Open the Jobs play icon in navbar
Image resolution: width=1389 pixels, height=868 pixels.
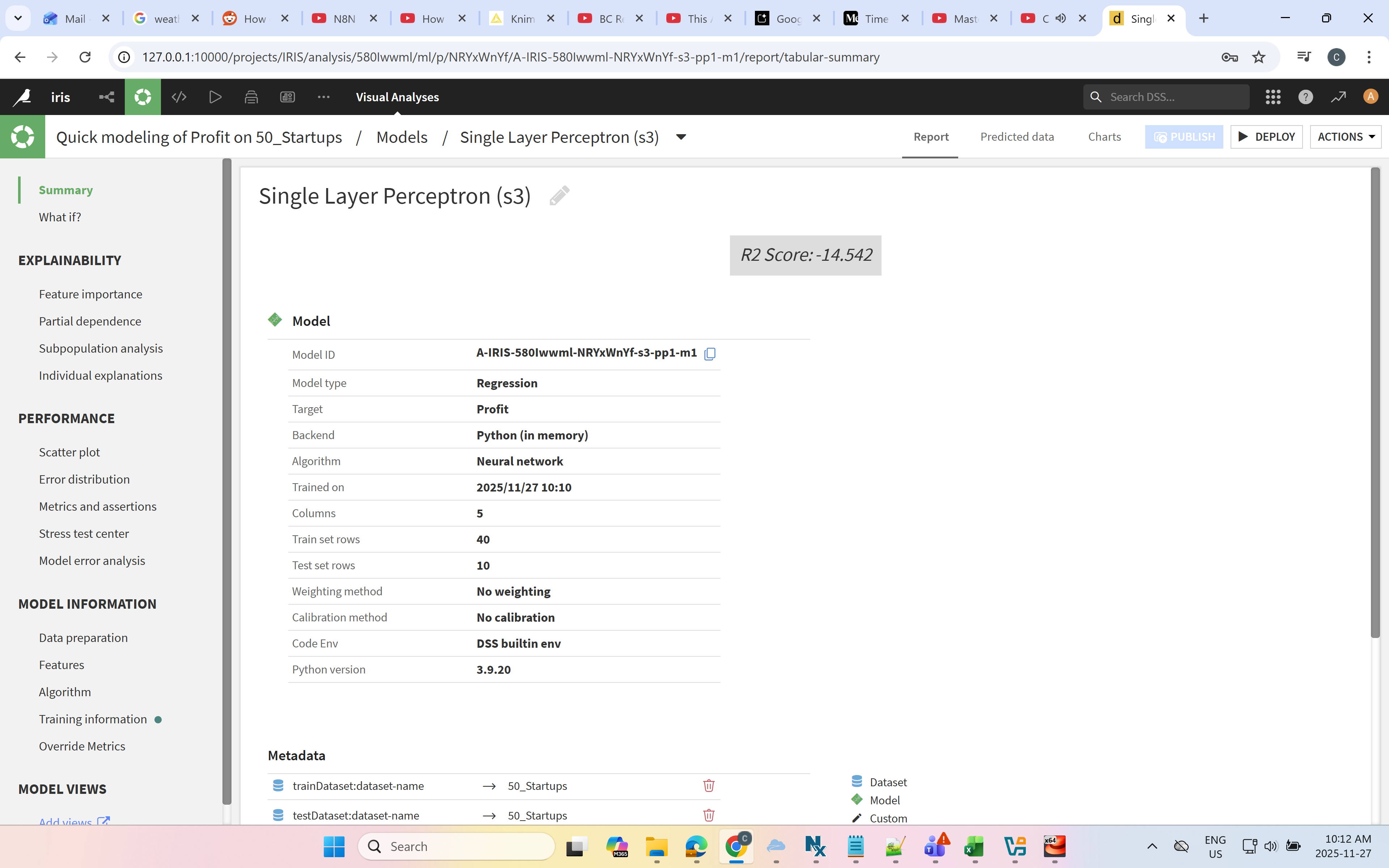(215, 97)
